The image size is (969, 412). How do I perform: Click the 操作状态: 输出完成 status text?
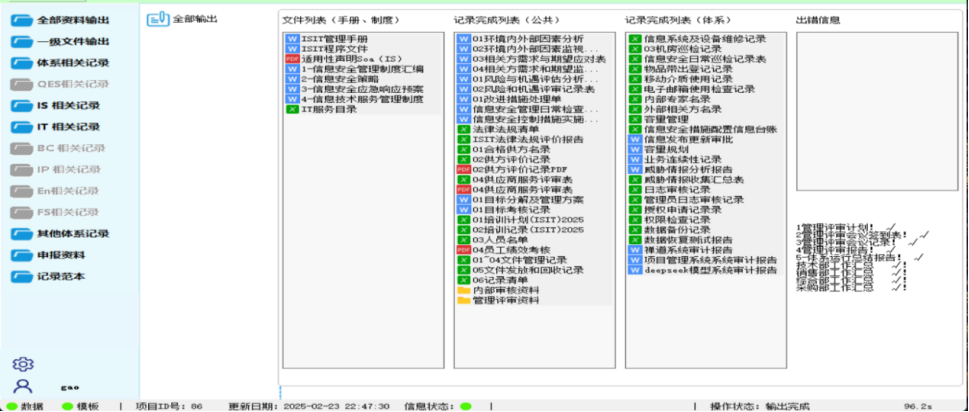[760, 406]
